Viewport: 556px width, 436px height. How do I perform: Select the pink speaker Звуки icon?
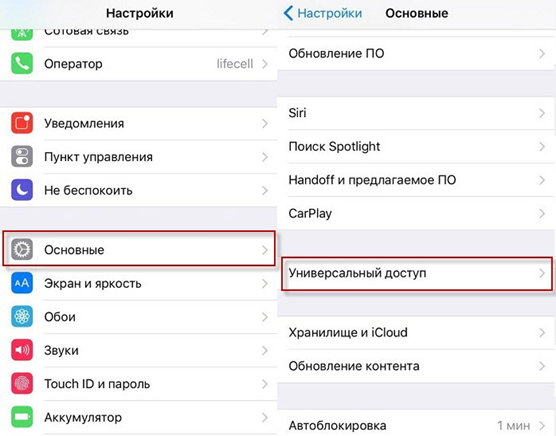pyautogui.click(x=22, y=350)
